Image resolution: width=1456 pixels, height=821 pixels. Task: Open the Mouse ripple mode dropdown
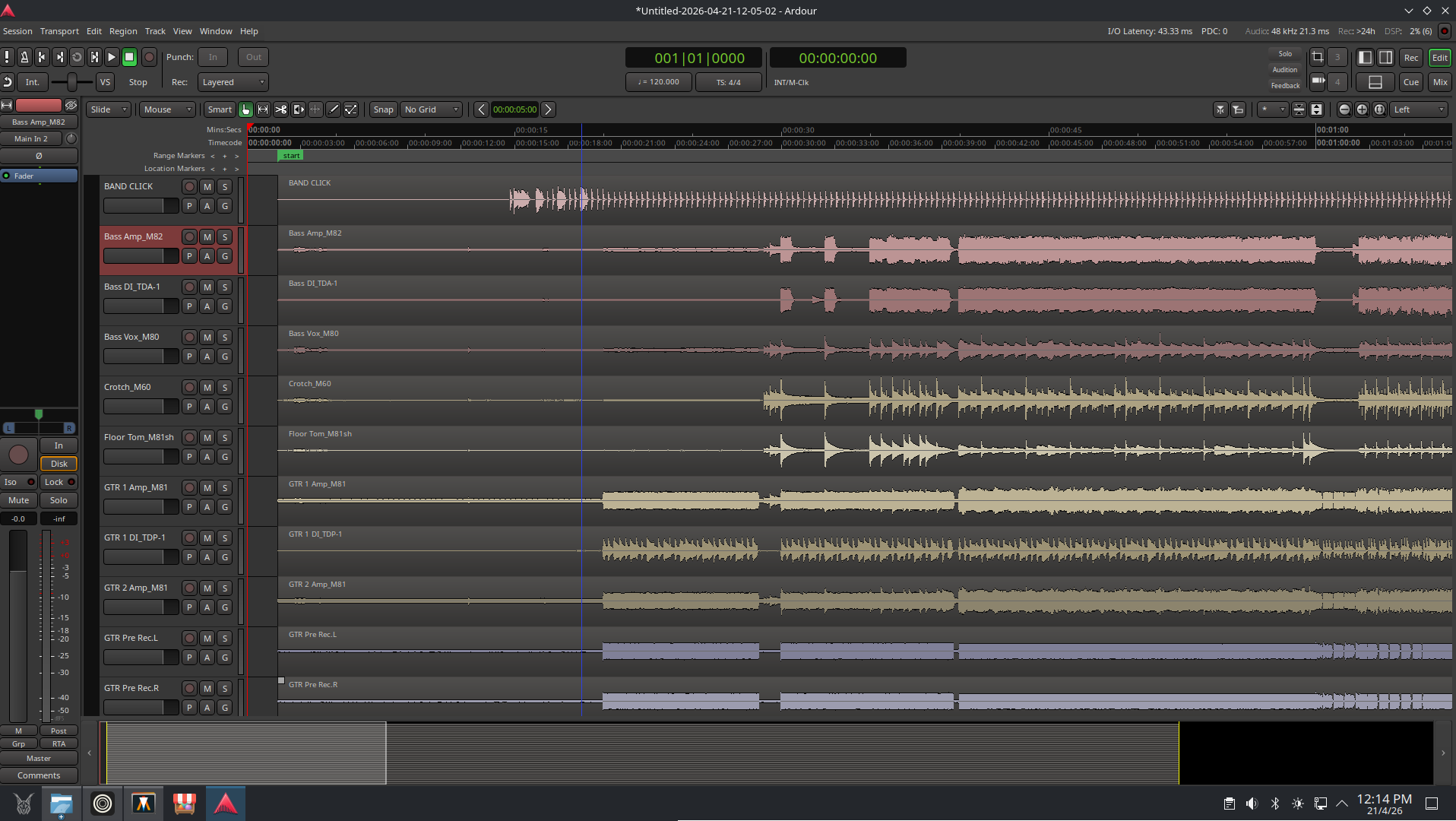tap(166, 109)
